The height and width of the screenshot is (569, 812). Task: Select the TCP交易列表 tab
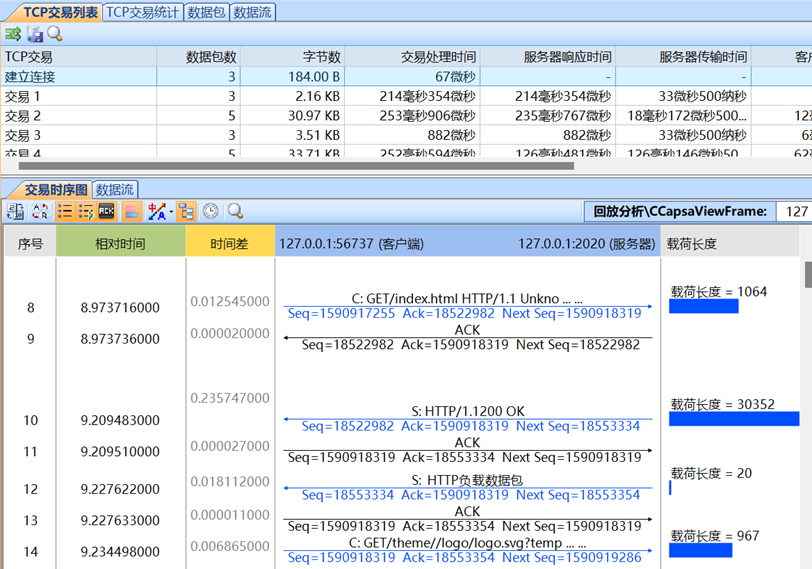58,12
